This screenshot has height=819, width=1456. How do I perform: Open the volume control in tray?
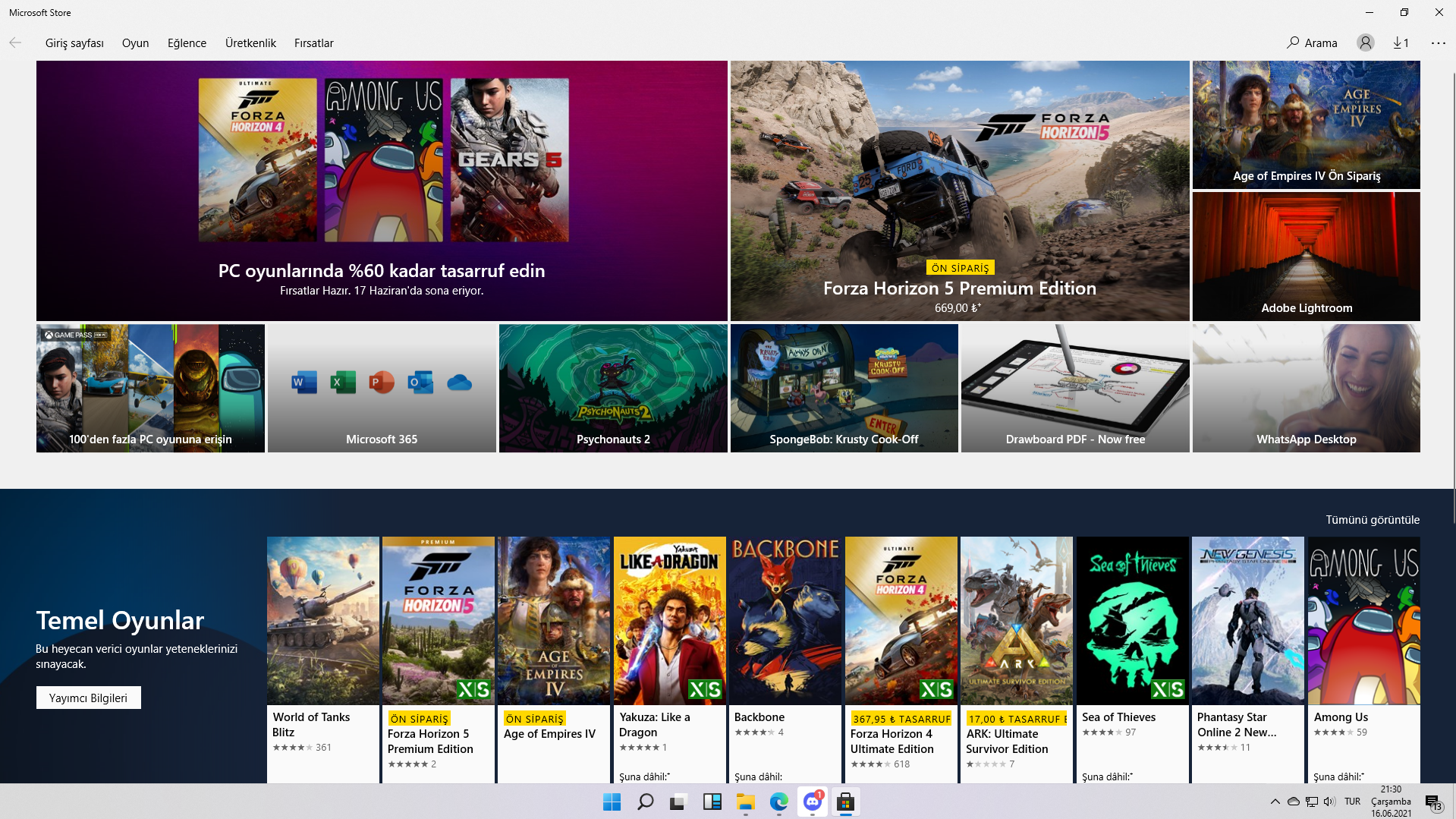[x=1329, y=802]
